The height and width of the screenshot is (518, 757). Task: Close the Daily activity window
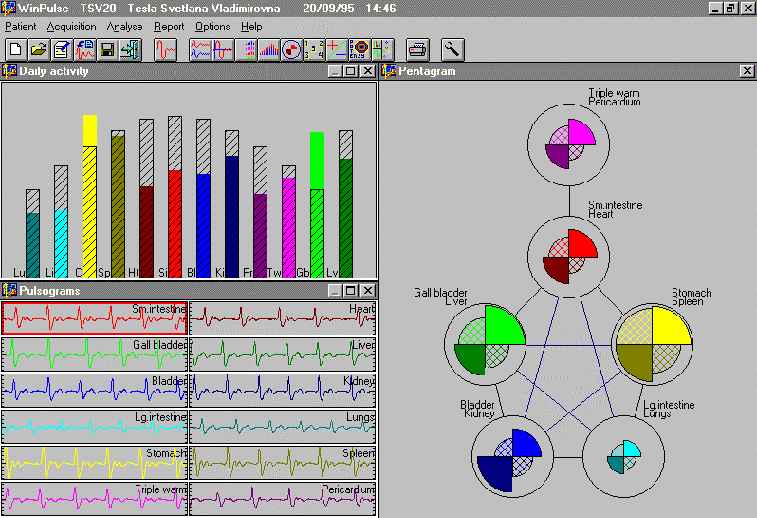(368, 71)
